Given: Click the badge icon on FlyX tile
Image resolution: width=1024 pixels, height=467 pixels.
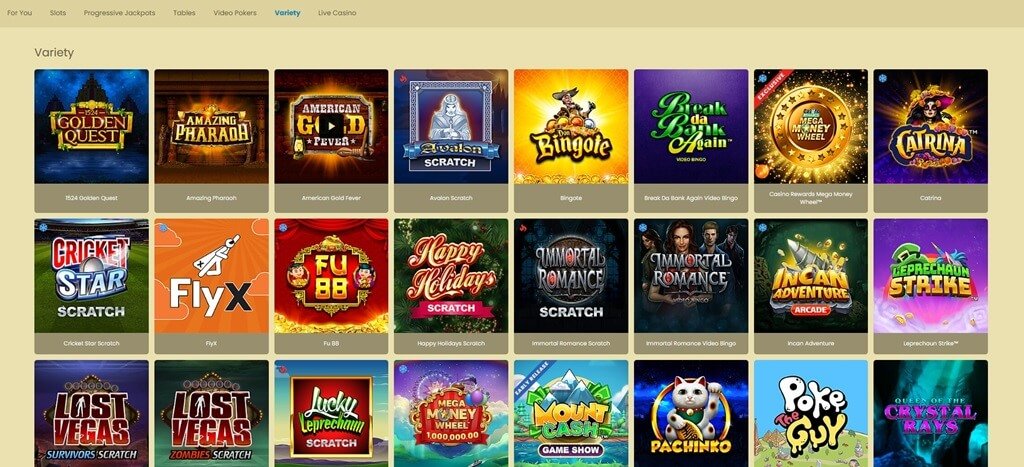Looking at the screenshot, I should click(x=163, y=228).
